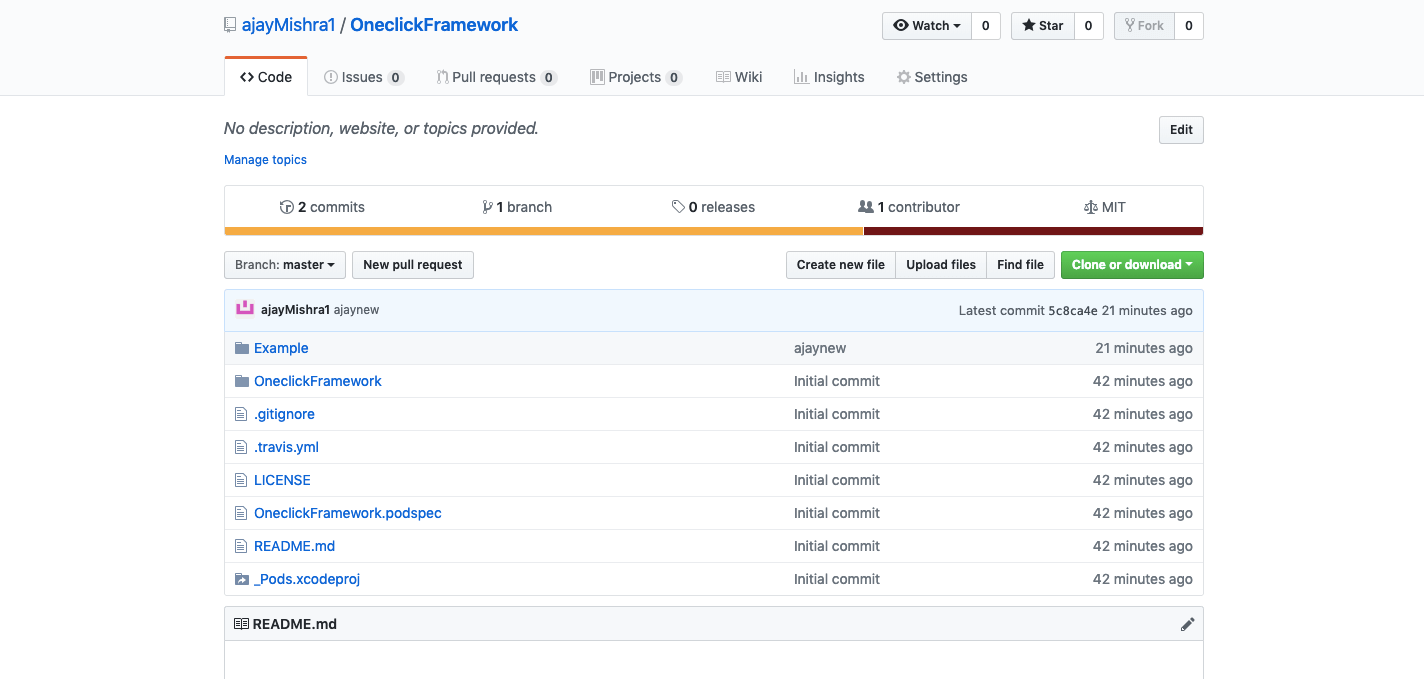Click the license scale icon beside MIT
1424x679 pixels.
click(x=1091, y=207)
